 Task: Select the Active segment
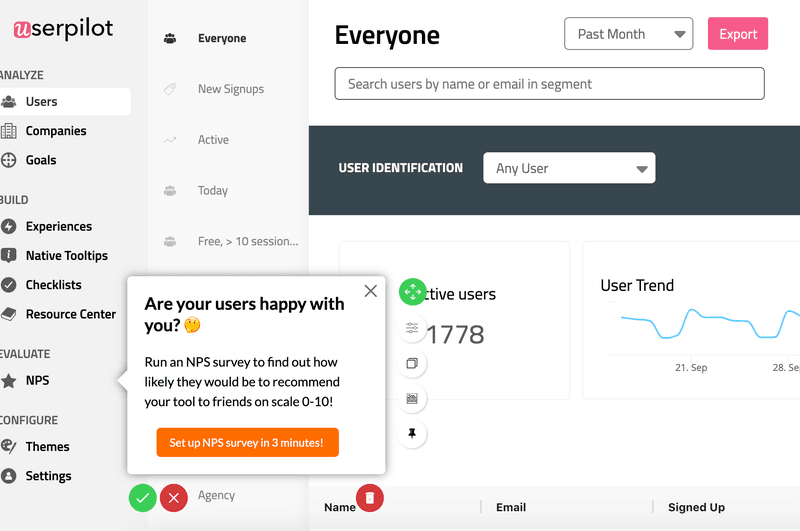coord(213,140)
